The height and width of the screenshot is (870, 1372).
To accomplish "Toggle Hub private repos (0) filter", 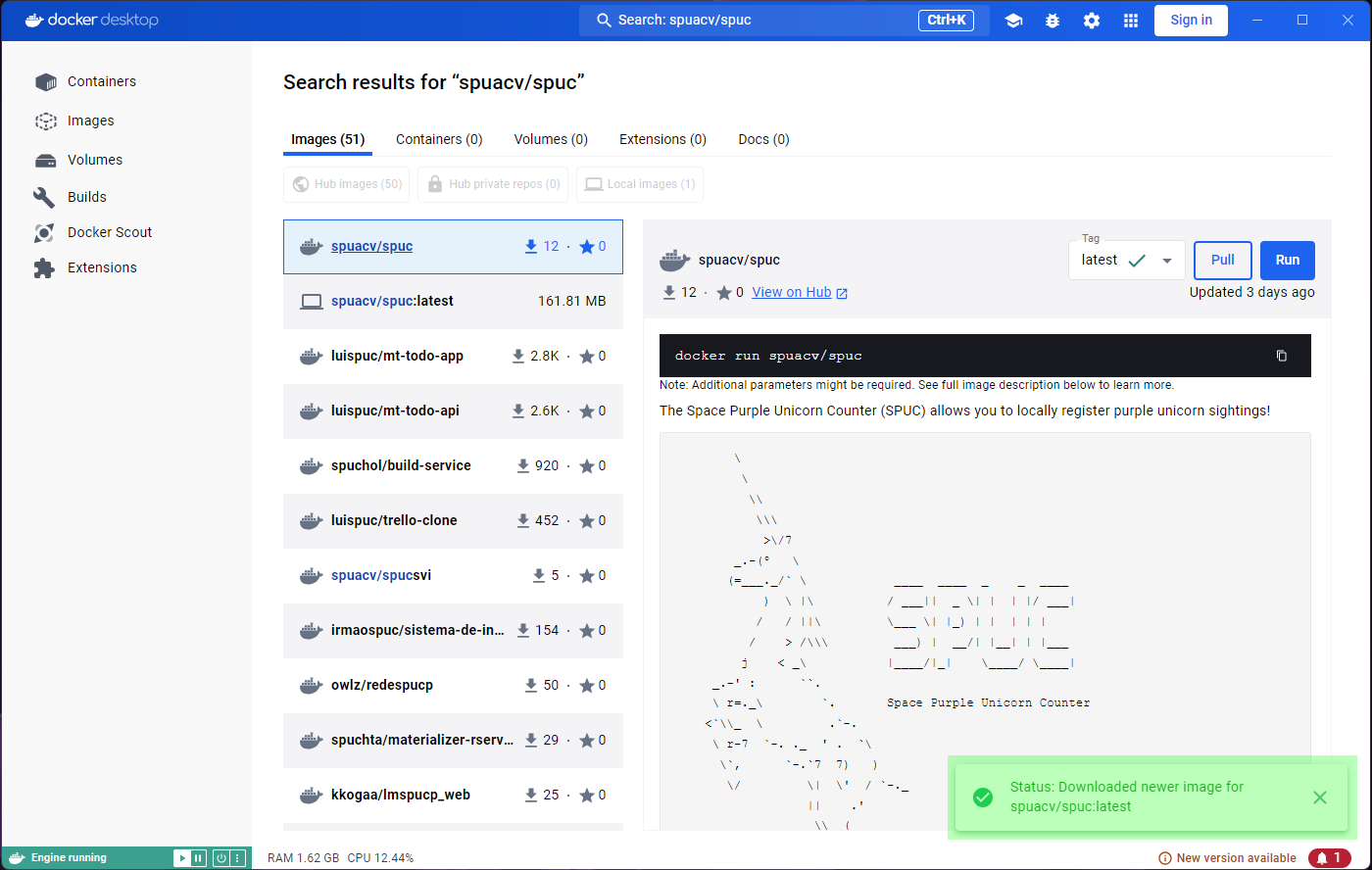I will click(493, 184).
